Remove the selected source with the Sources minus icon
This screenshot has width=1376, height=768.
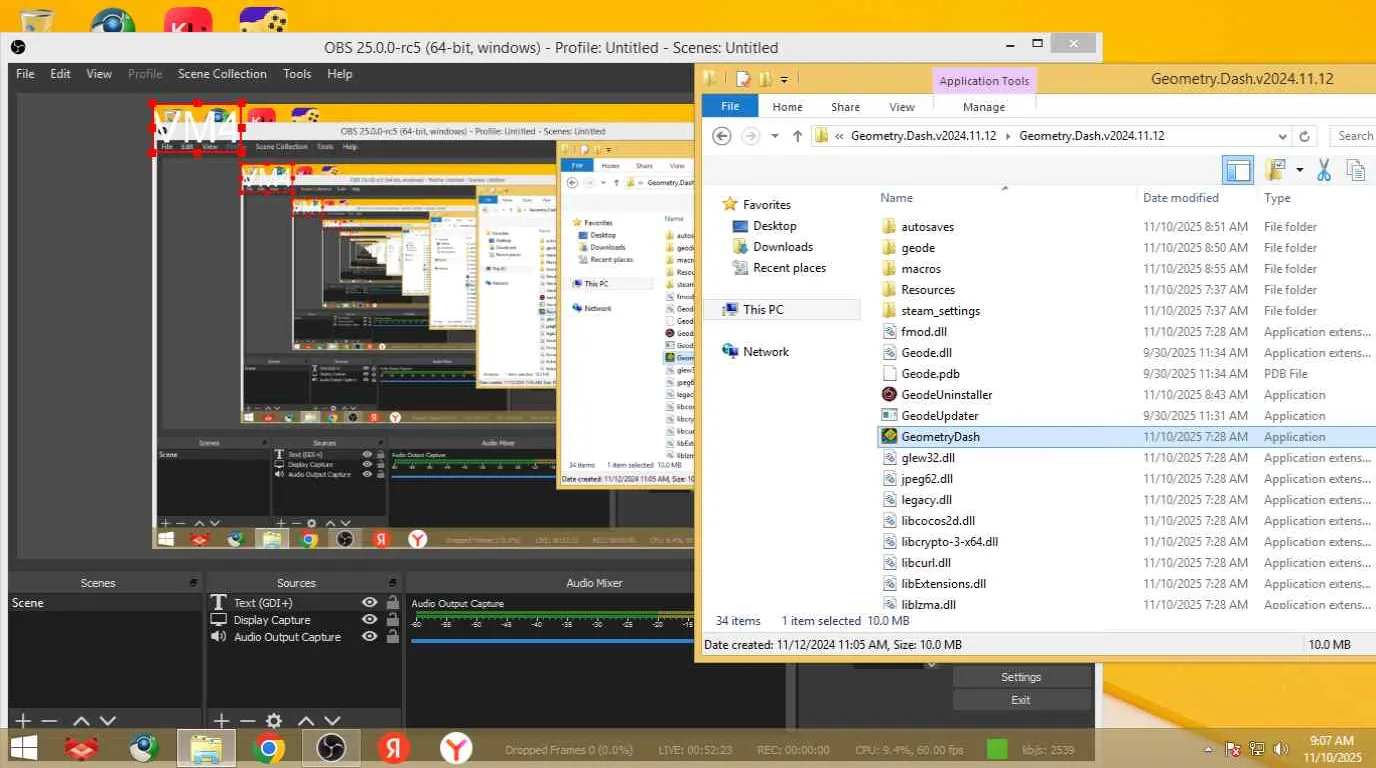pos(247,720)
